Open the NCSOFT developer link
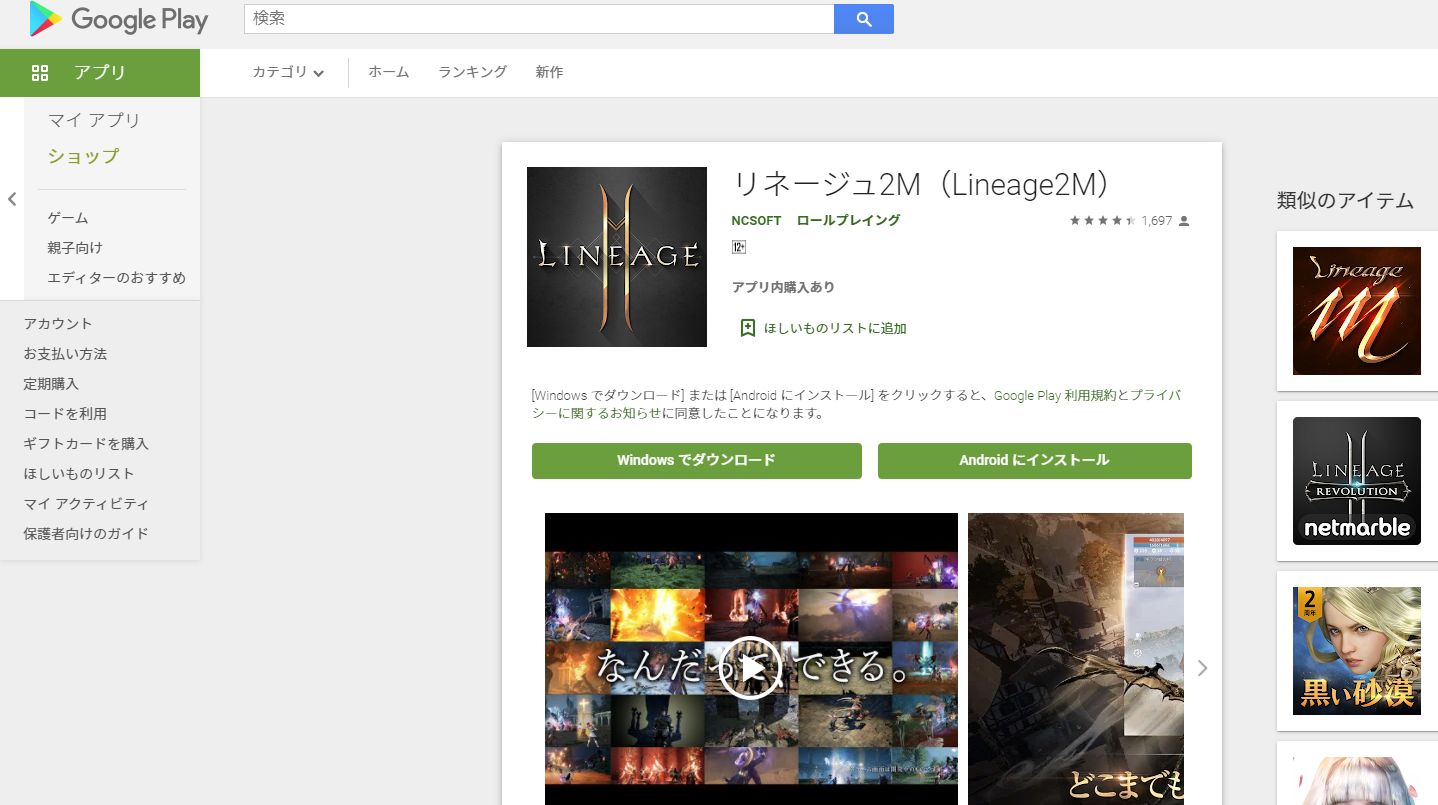1438x805 pixels. coord(757,220)
